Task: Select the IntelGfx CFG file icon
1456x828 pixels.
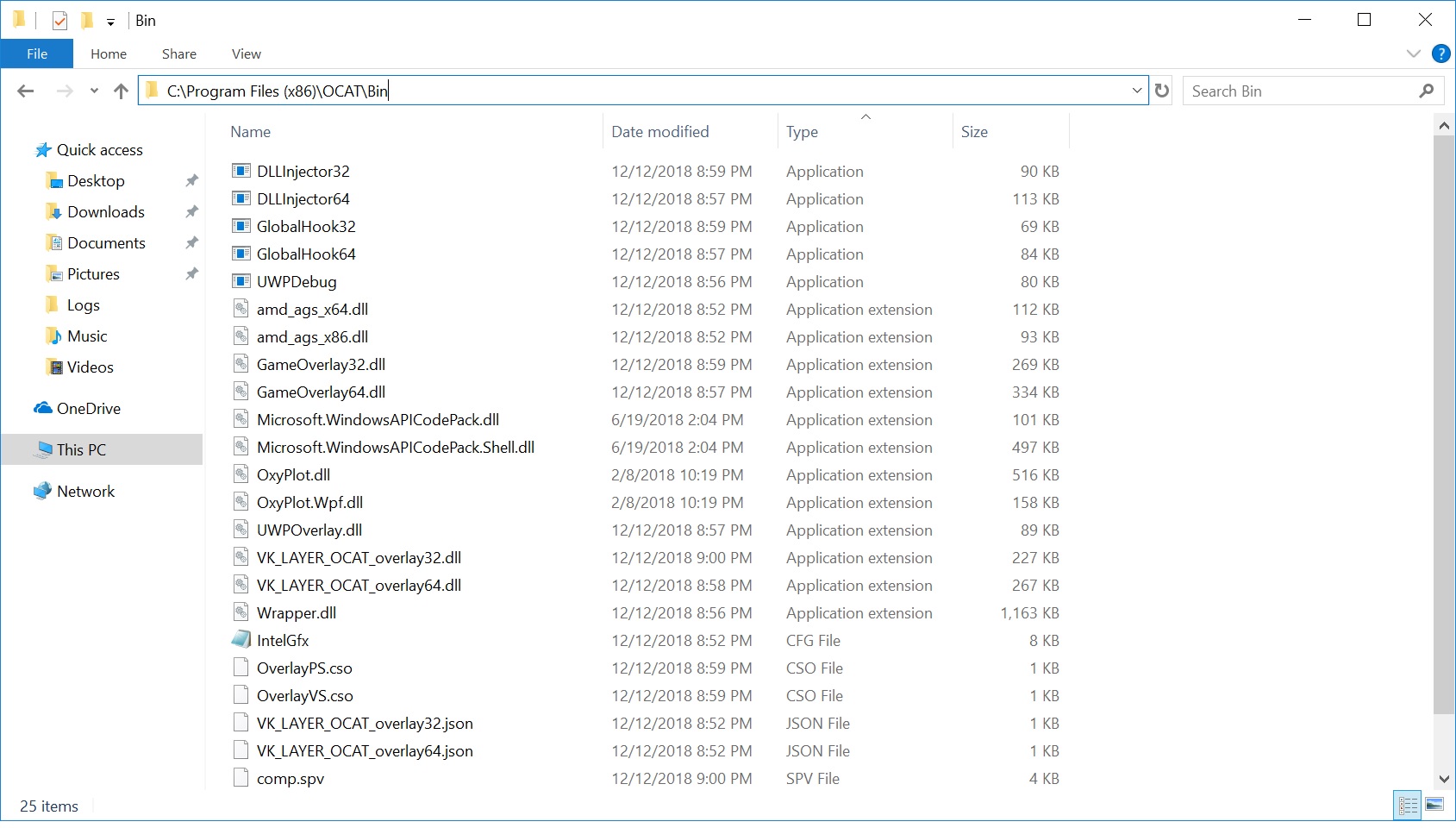Action: tap(241, 640)
